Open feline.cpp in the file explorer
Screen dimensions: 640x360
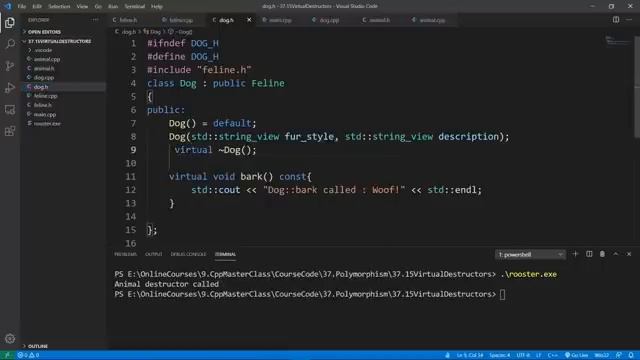45,96
